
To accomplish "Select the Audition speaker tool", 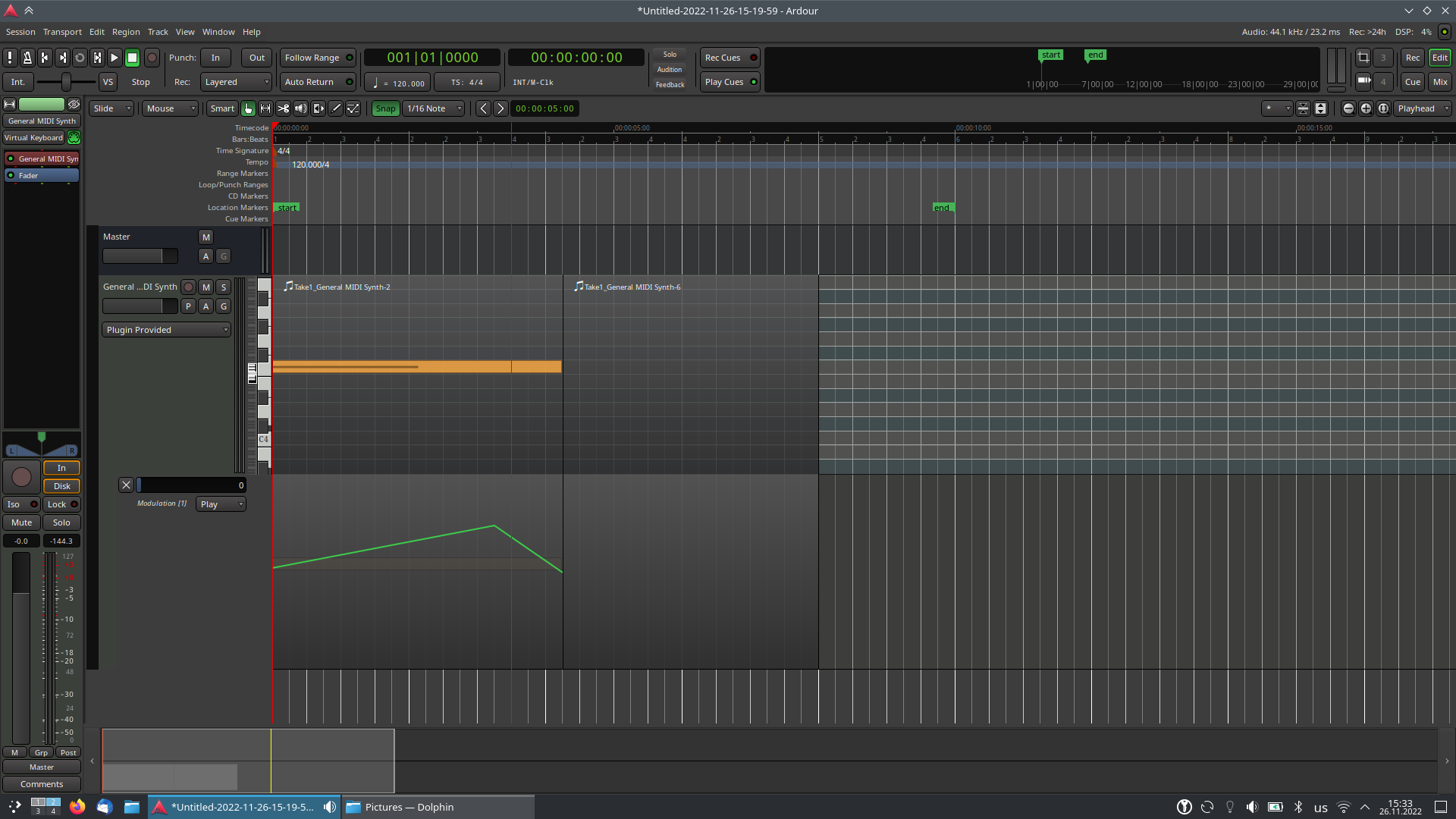I will pyautogui.click(x=300, y=108).
